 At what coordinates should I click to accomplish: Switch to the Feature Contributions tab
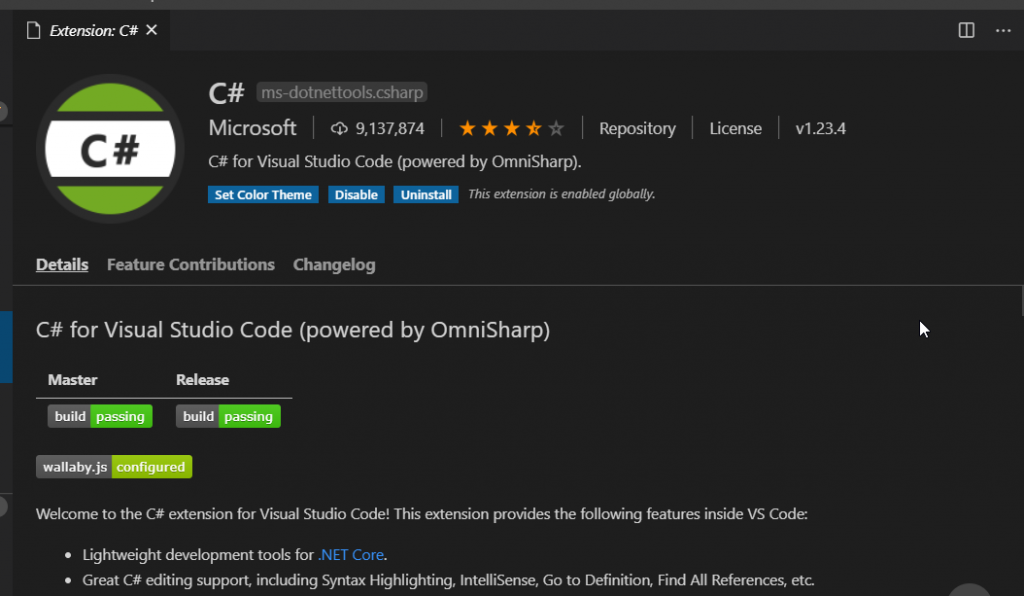pos(191,264)
